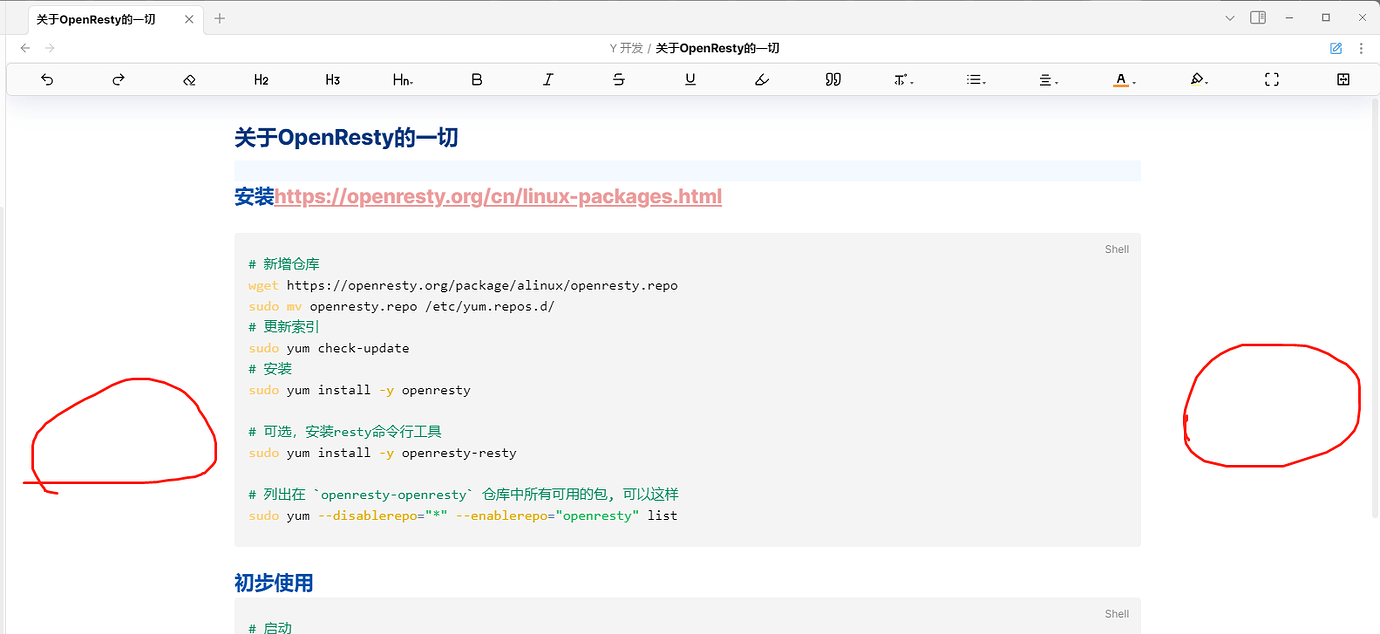Undo the last edit

tap(47, 80)
